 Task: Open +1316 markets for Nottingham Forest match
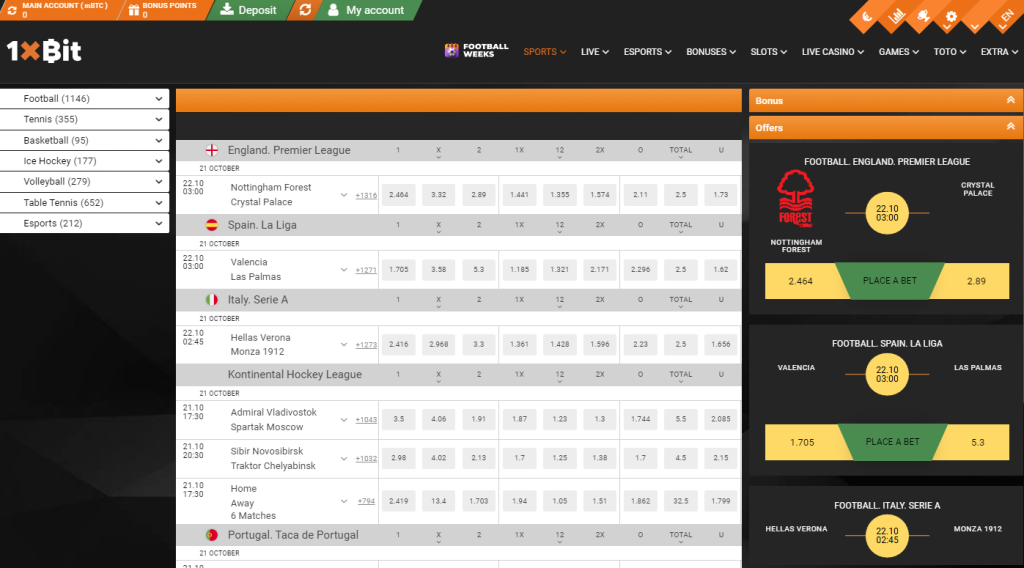(x=366, y=195)
